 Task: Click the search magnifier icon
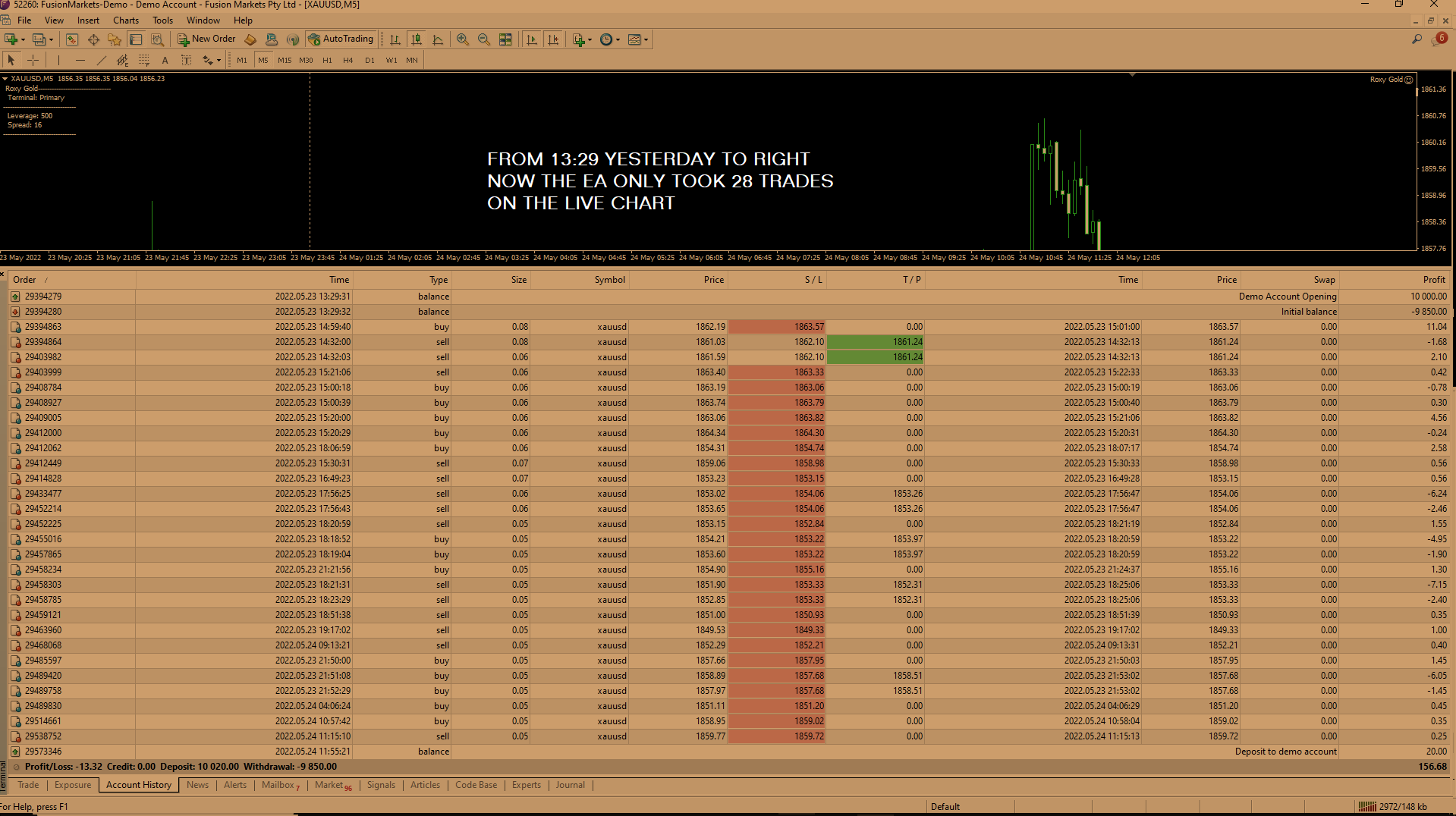1417,39
